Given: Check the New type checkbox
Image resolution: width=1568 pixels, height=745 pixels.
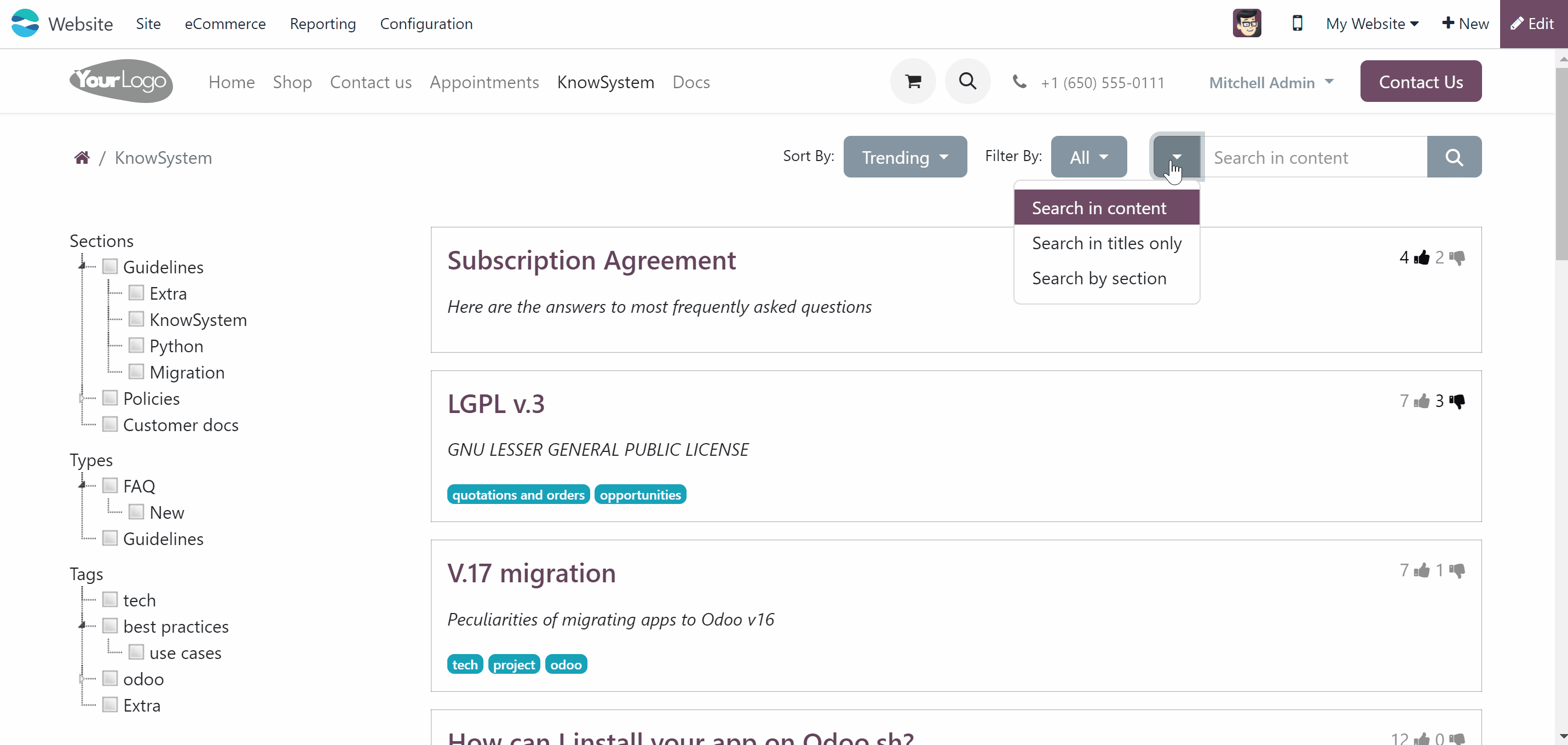Looking at the screenshot, I should 136,512.
